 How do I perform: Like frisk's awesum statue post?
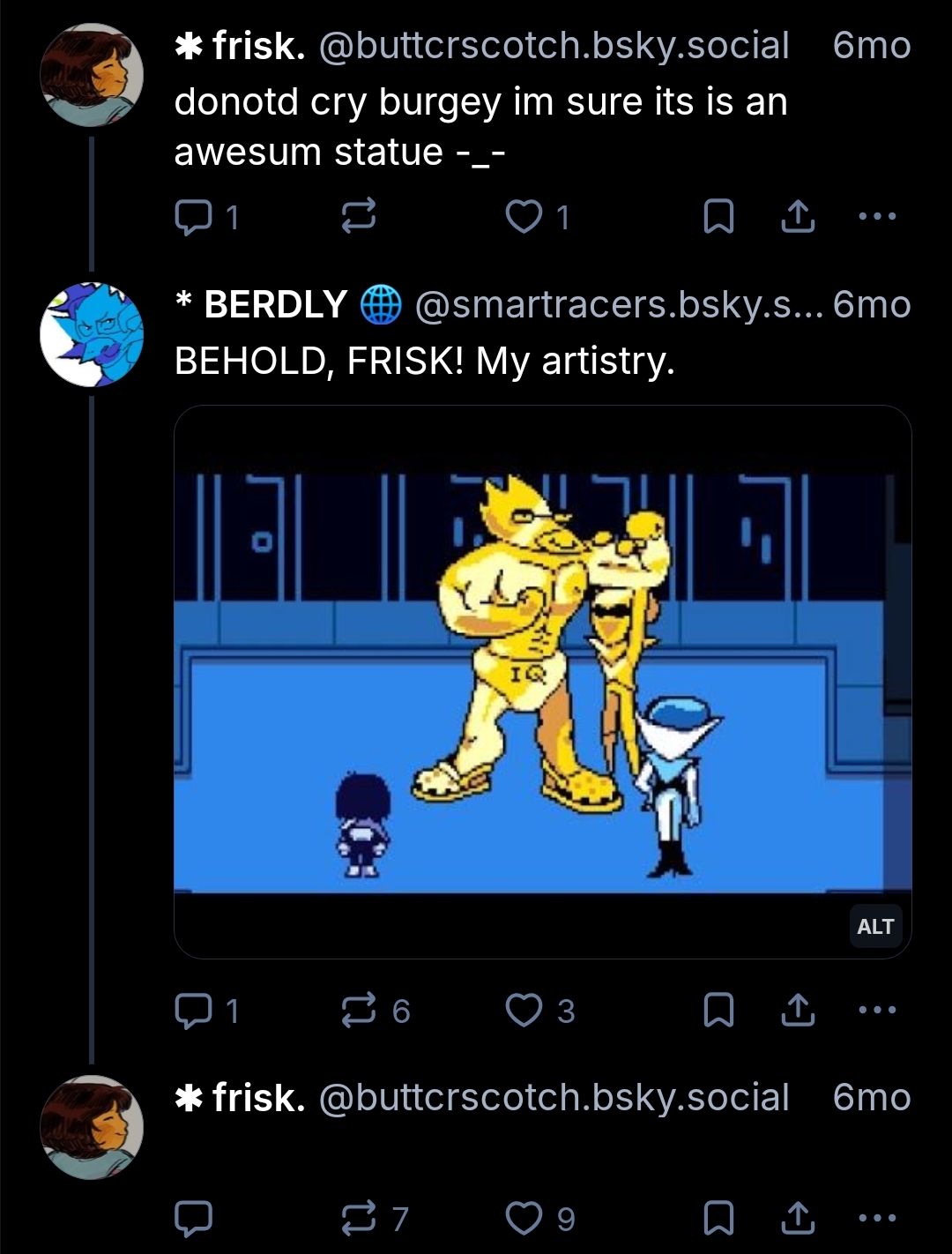(x=524, y=216)
